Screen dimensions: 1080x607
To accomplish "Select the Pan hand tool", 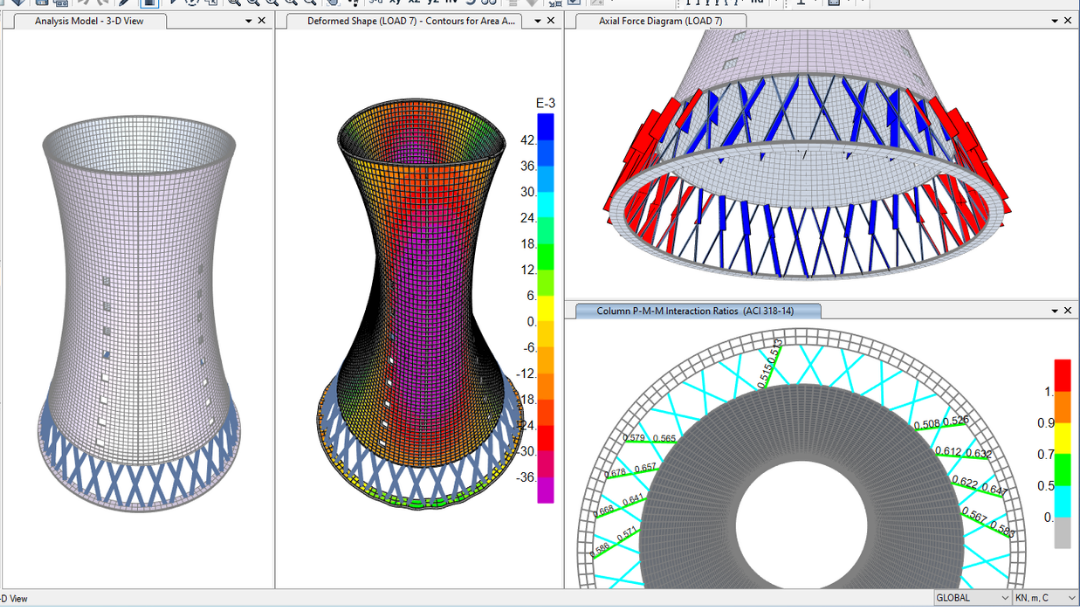I will (332, 2).
